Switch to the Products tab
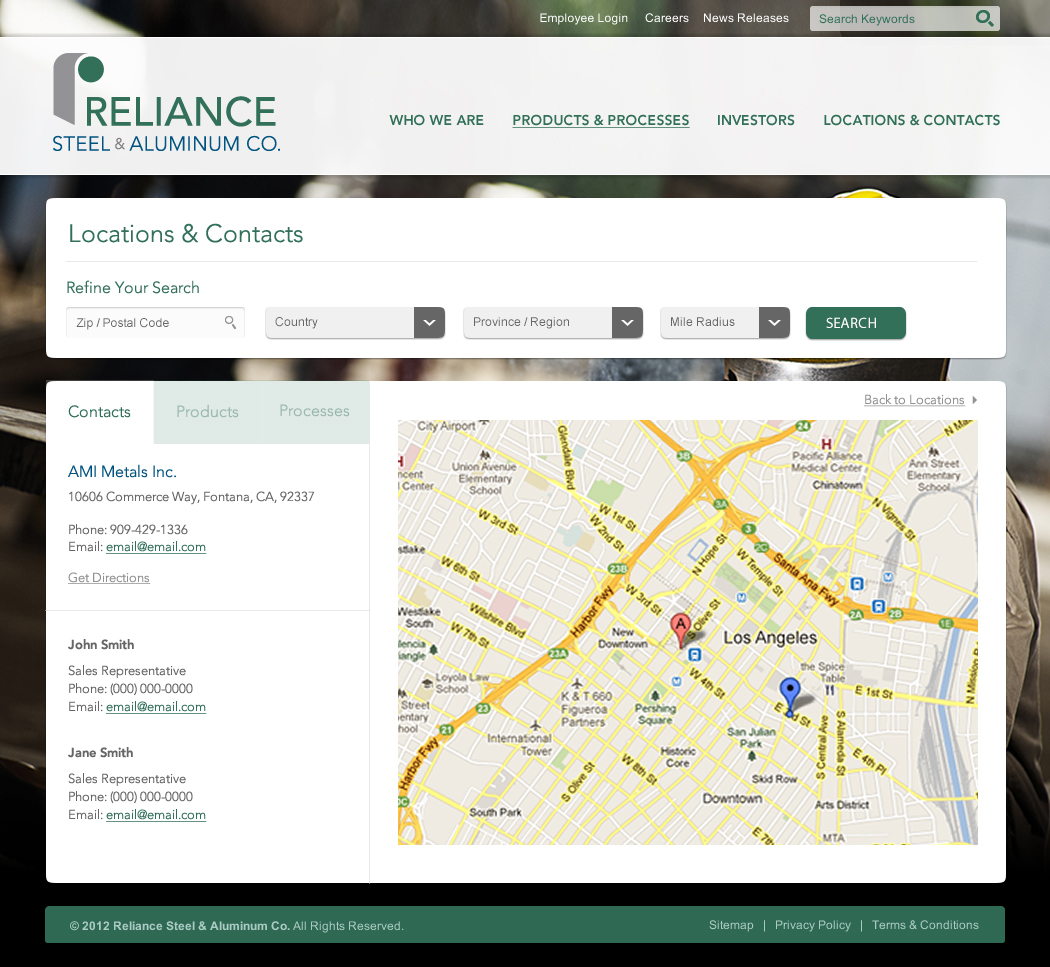This screenshot has height=967, width=1050. click(208, 412)
